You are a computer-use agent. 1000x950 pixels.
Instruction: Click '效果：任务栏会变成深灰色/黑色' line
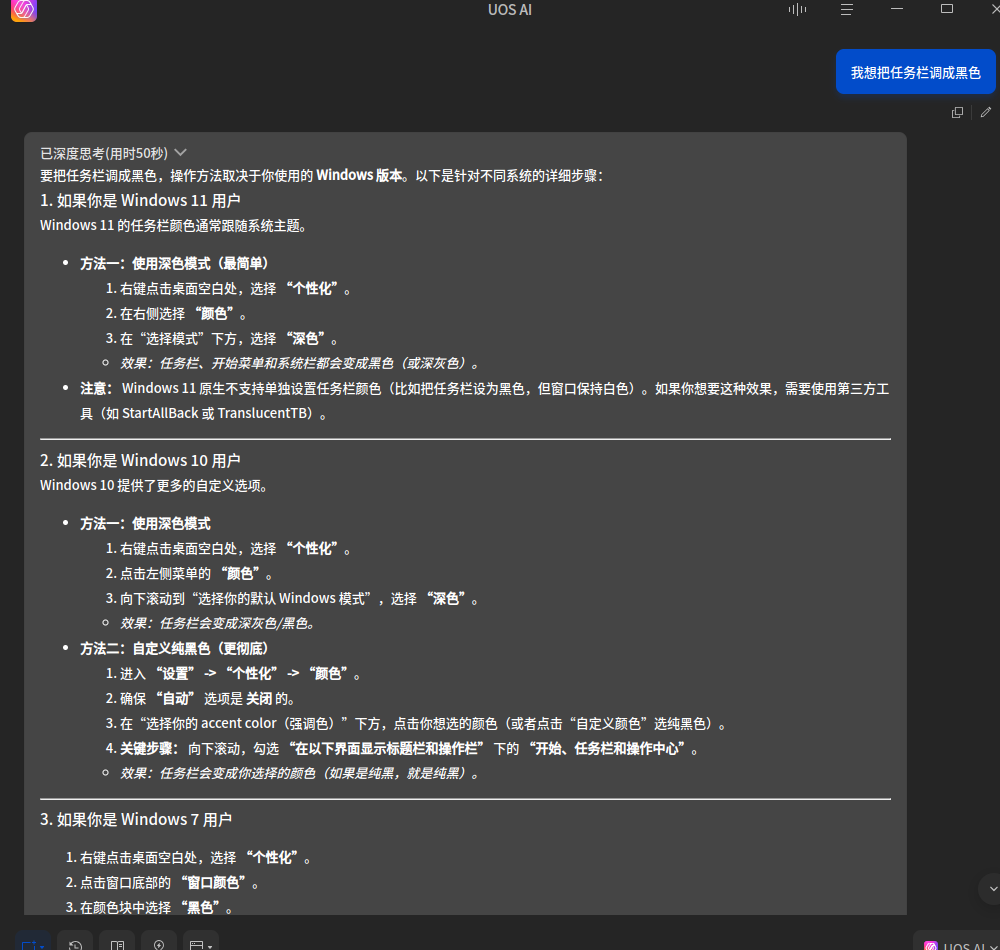217,624
